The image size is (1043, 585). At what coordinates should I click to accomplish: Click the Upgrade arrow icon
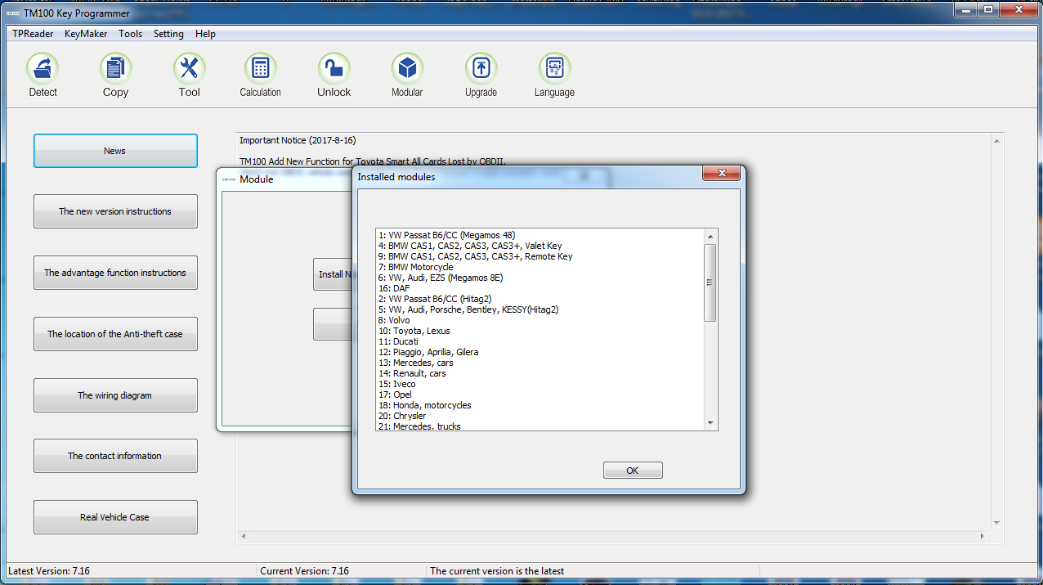481,75
